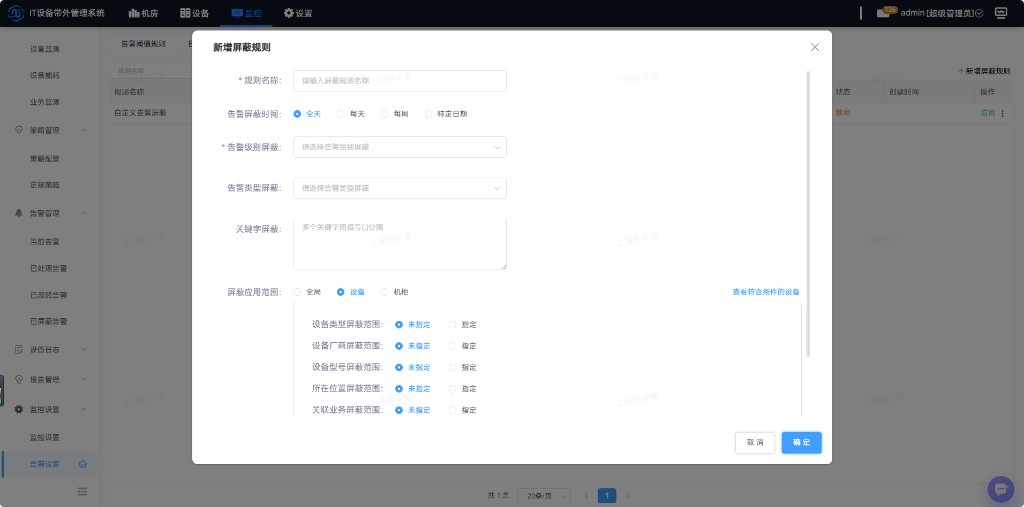Open the chat bubble widget
Image resolution: width=1024 pixels, height=507 pixels.
[1000, 489]
